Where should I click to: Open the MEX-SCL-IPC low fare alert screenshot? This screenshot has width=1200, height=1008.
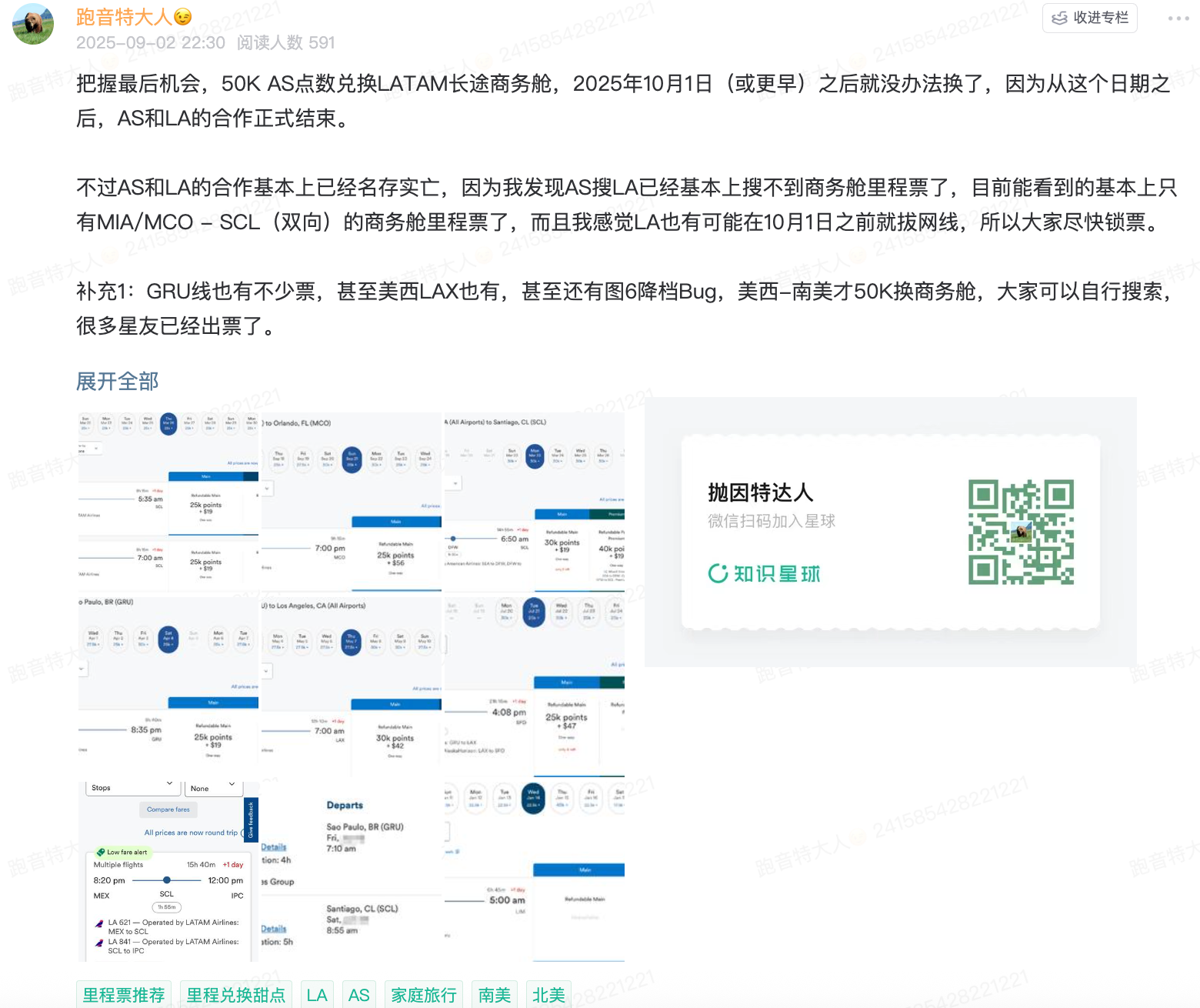coord(168,871)
